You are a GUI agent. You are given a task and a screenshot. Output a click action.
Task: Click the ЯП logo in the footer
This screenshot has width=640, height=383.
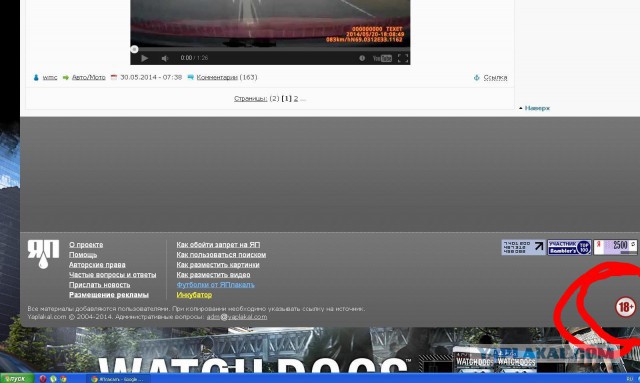coord(43,254)
